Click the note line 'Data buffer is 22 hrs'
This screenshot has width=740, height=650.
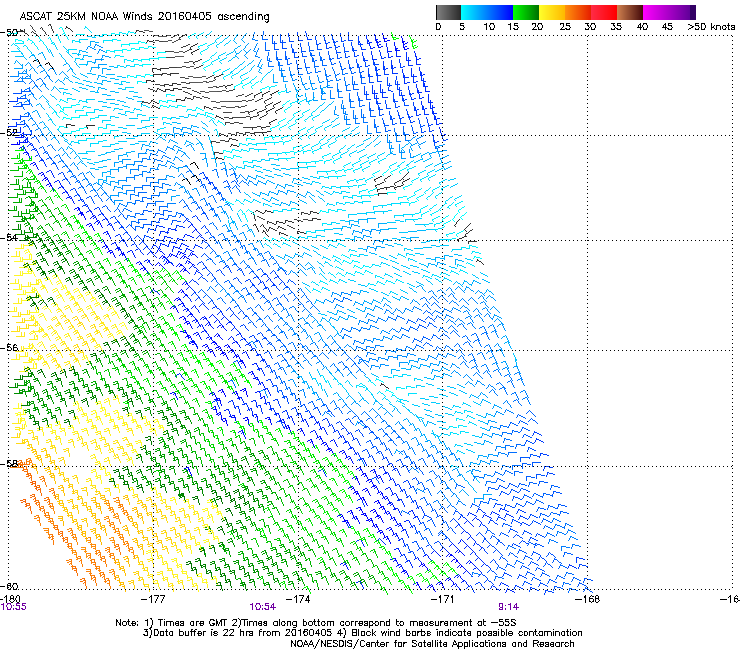coord(362,633)
